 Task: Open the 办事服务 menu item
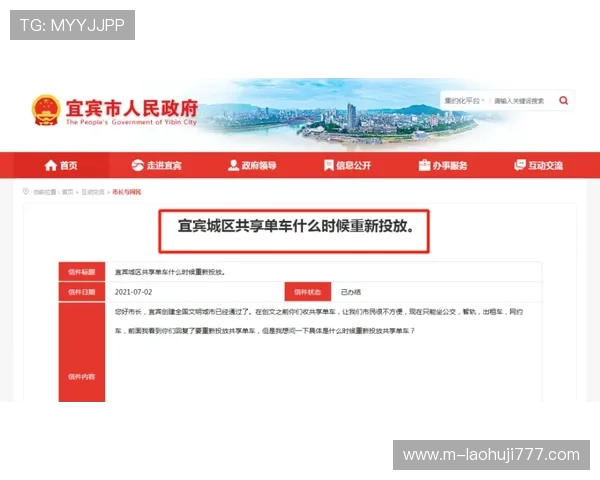(x=443, y=165)
